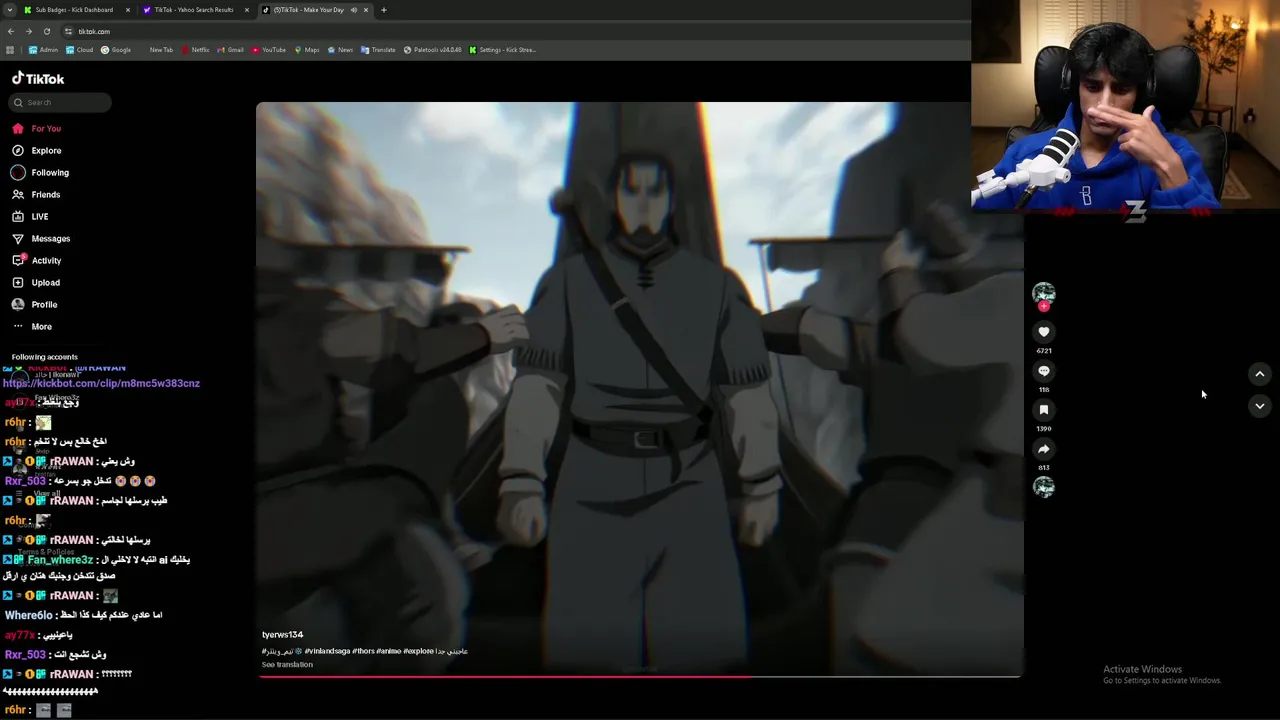Go to previous video with up arrow
The image size is (1280, 720).
(x=1260, y=374)
